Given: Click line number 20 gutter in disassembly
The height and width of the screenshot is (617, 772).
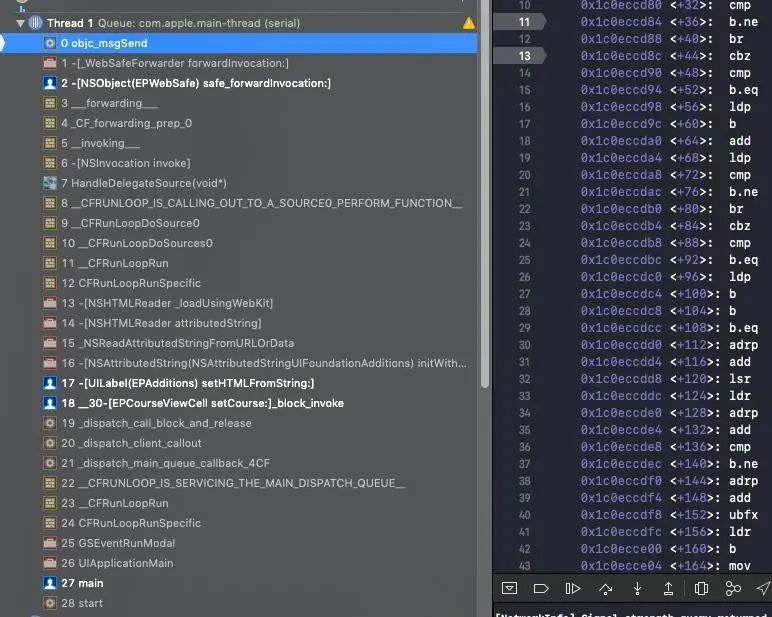Looking at the screenshot, I should [x=524, y=175].
